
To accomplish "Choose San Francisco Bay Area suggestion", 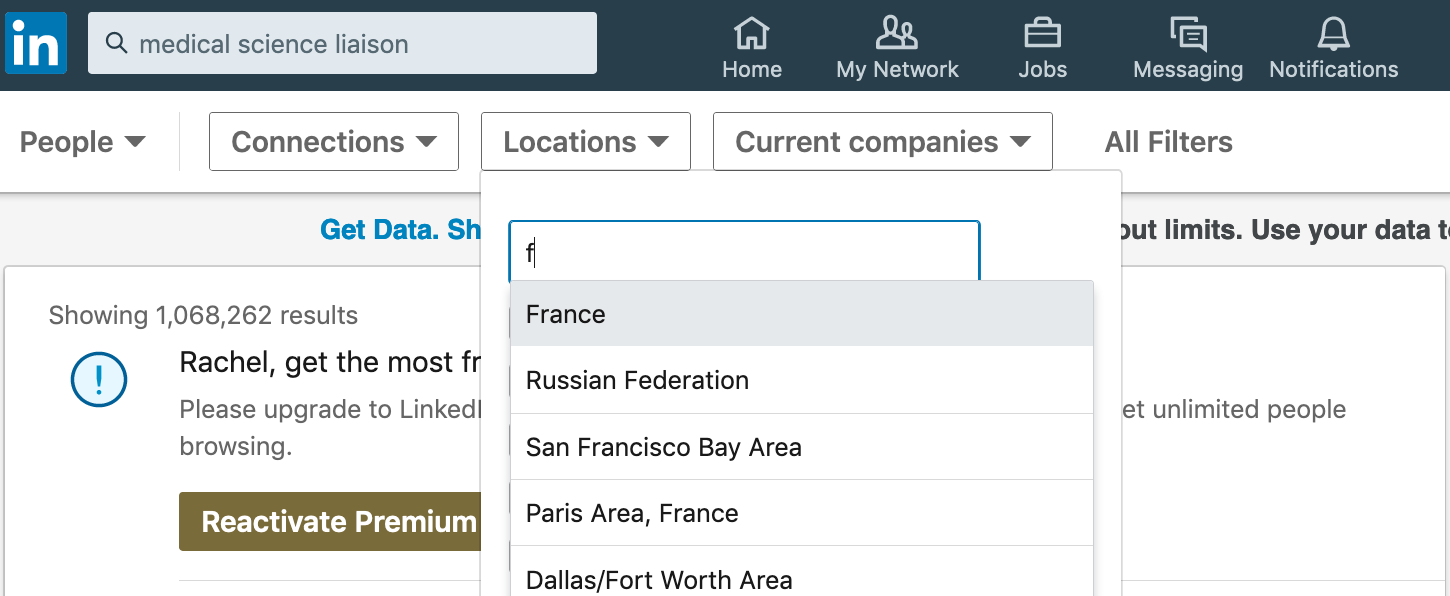I will pos(802,447).
